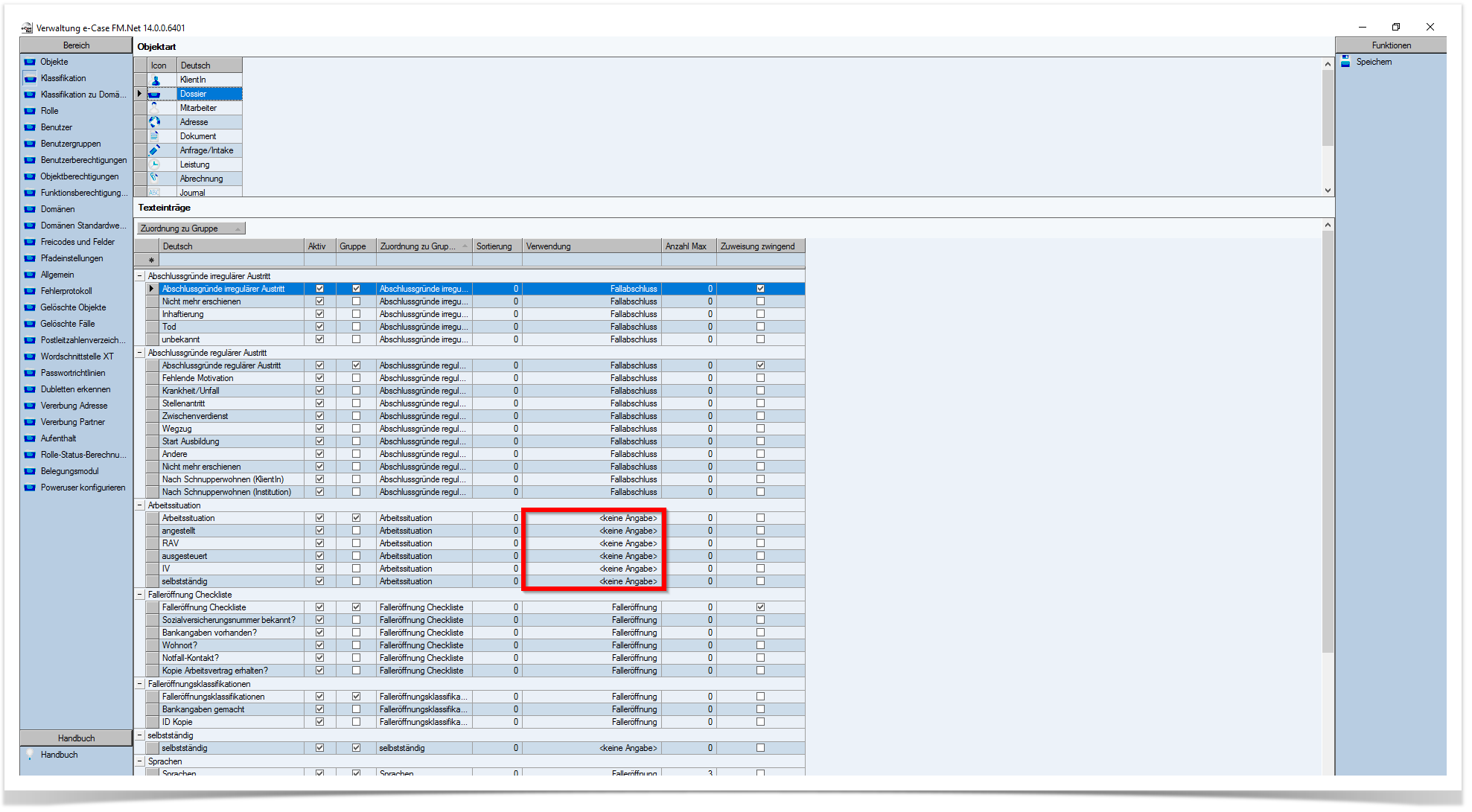Collapse the Sprachen group

pos(139,761)
